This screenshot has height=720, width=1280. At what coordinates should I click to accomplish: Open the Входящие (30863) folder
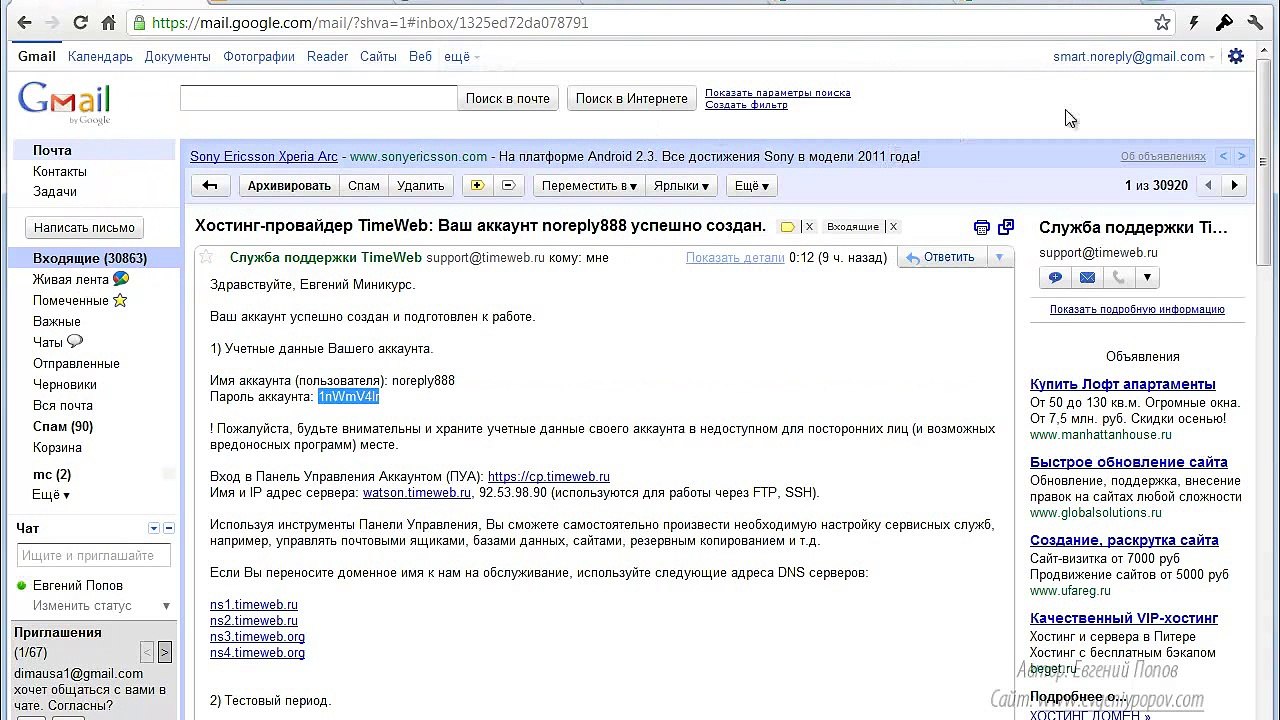tap(90, 258)
